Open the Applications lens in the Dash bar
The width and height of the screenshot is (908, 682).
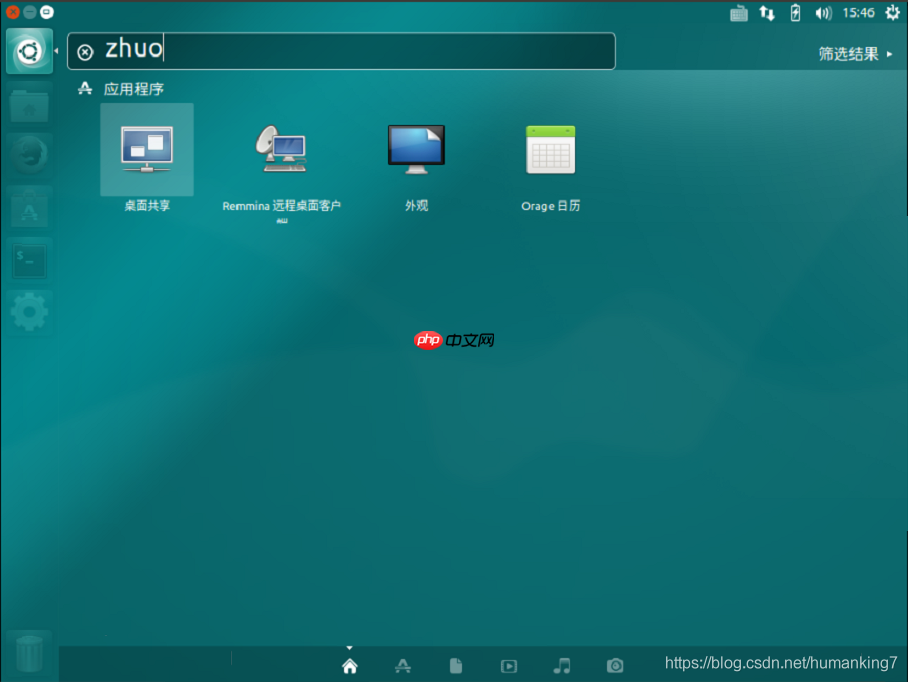click(x=402, y=664)
